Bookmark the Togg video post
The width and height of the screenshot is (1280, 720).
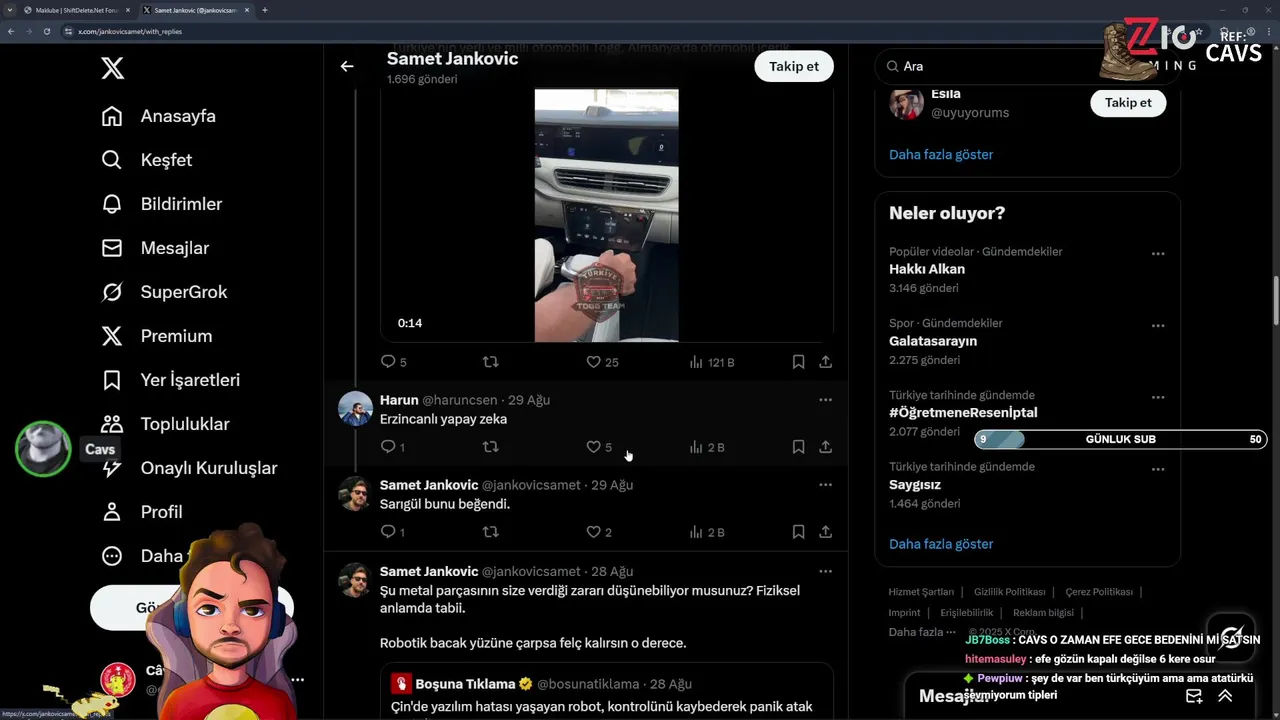(798, 362)
